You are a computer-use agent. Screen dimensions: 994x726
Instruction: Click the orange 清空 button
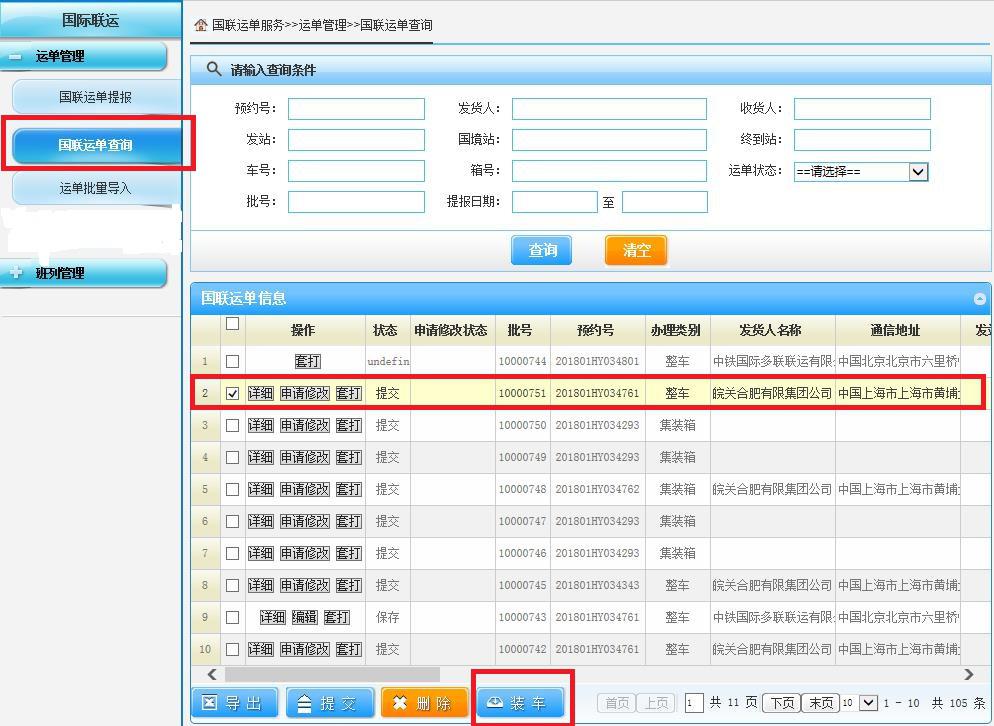coord(635,250)
